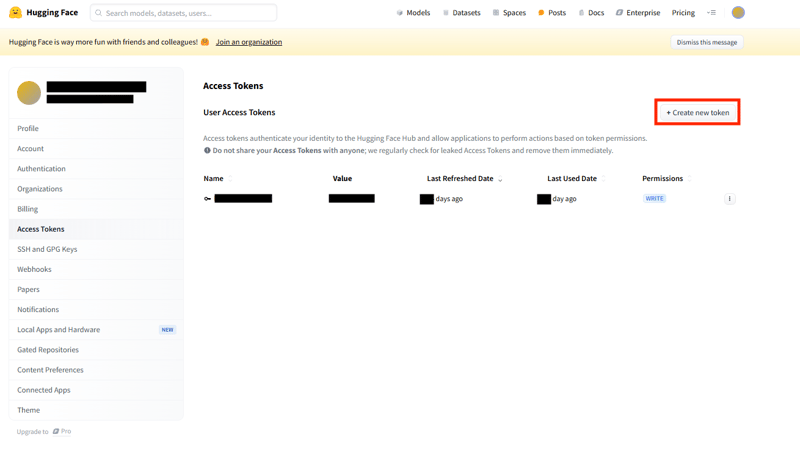Click the Upgrade to Pro link

click(44, 432)
